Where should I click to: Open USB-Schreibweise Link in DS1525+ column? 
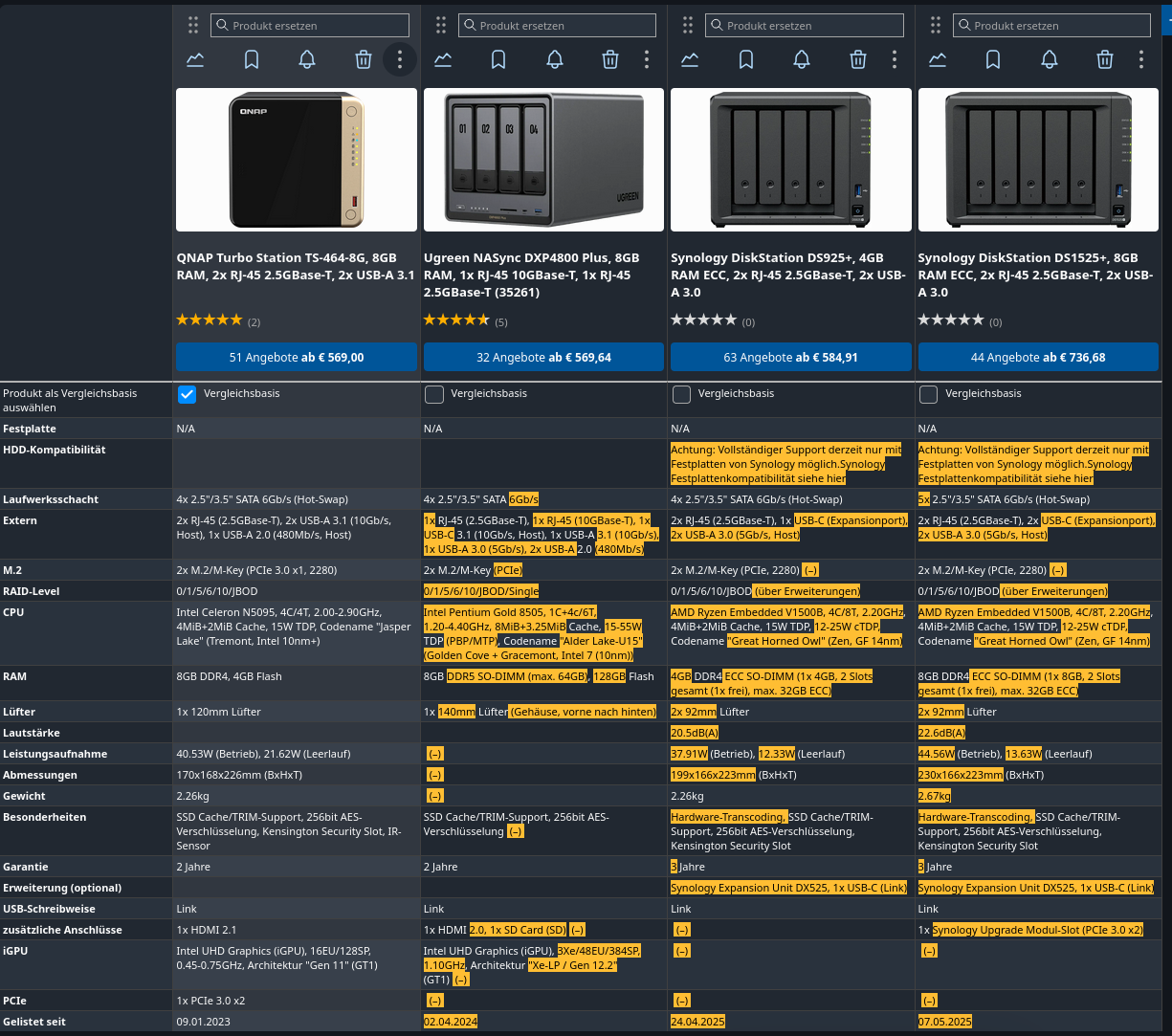[x=929, y=909]
